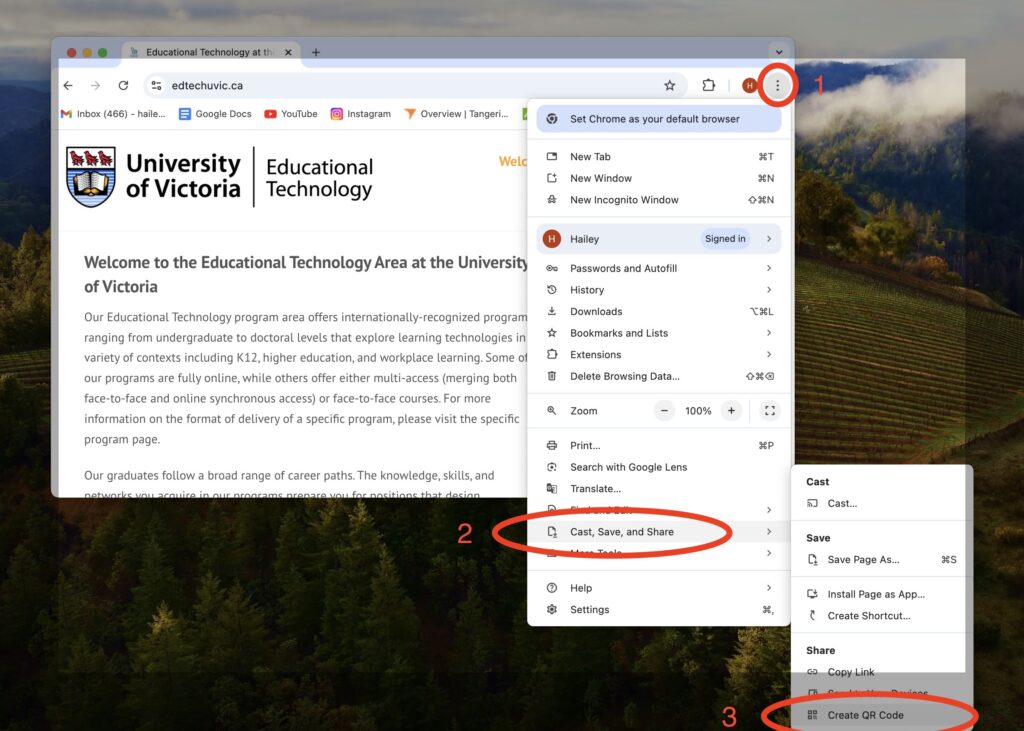Close the Educational Technology tab
Viewport: 1024px width, 731px height.
point(288,52)
